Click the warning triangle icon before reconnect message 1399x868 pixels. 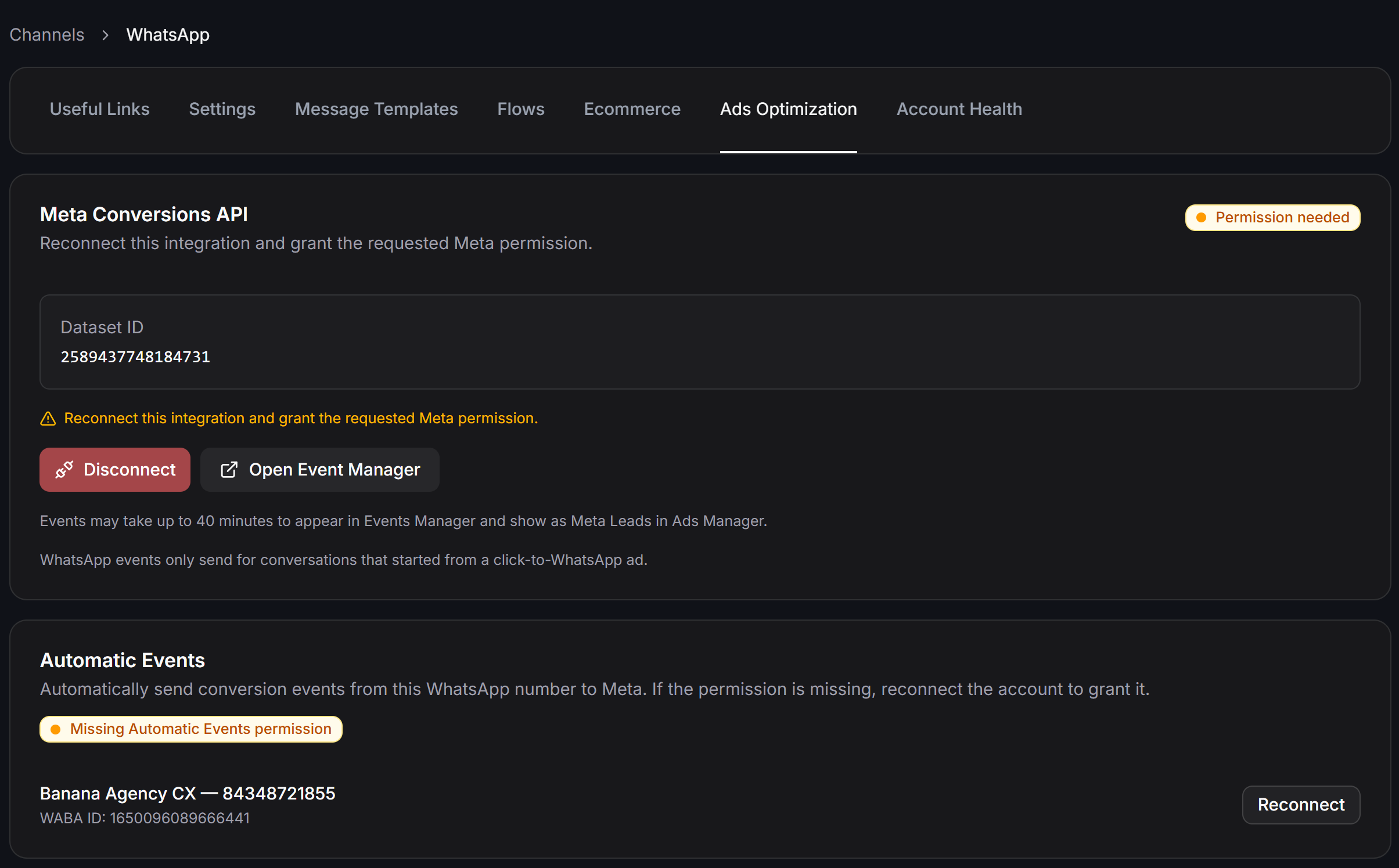tap(48, 419)
